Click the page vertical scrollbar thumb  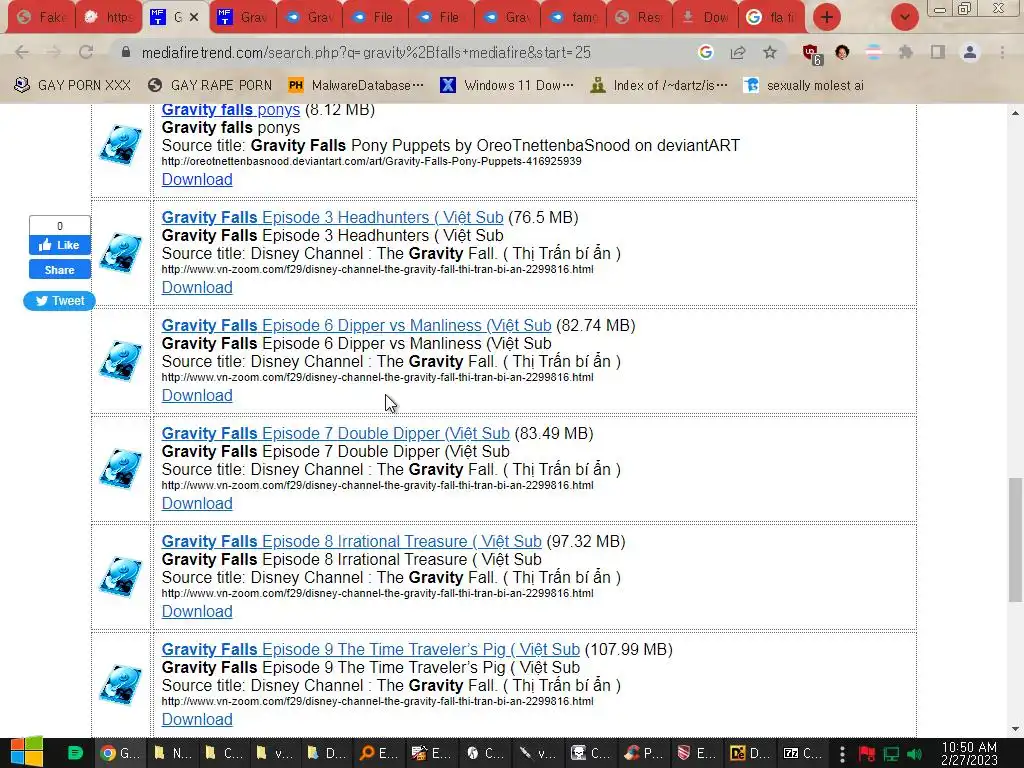tap(1015, 539)
